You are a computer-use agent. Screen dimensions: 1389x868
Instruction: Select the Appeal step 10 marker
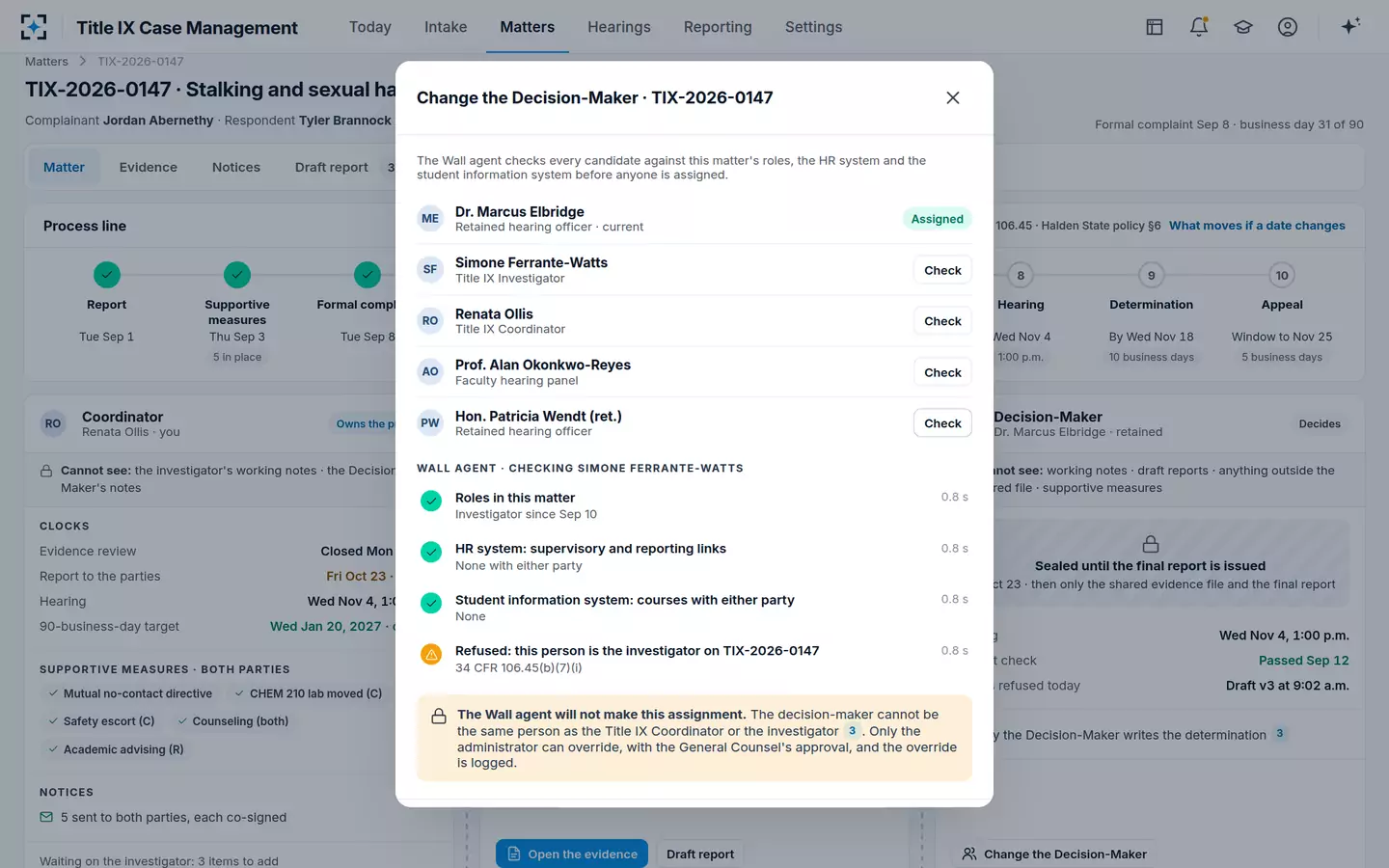(1282, 275)
